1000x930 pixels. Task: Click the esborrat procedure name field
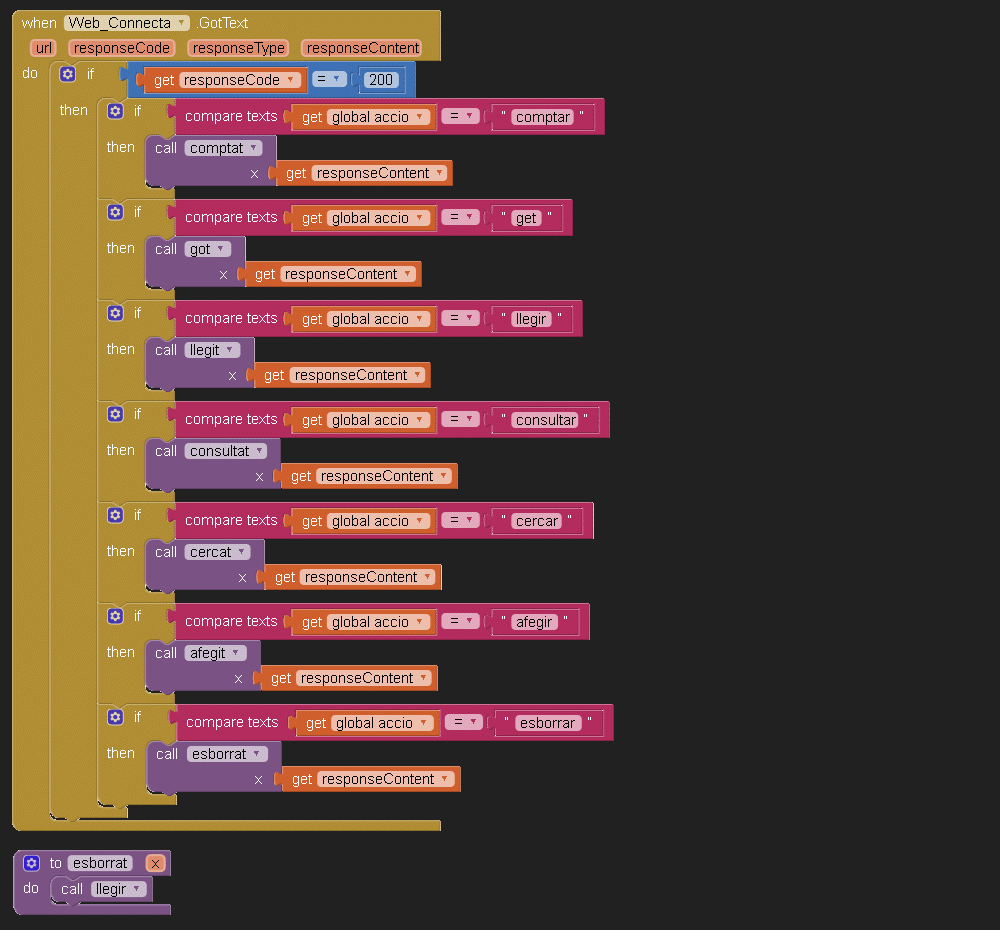click(100, 863)
